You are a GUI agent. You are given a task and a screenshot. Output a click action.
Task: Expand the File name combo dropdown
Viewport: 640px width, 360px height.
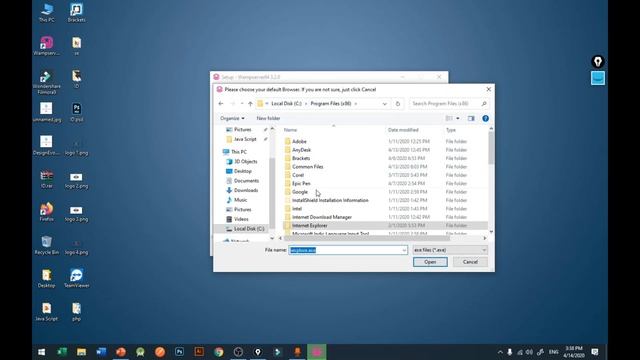pyautogui.click(x=404, y=250)
